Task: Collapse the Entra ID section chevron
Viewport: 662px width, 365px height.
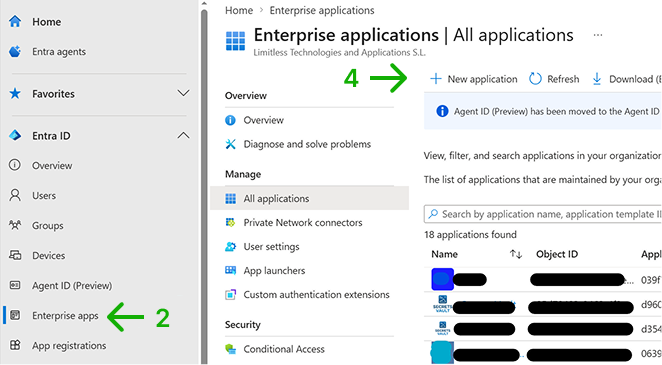Action: 183,135
